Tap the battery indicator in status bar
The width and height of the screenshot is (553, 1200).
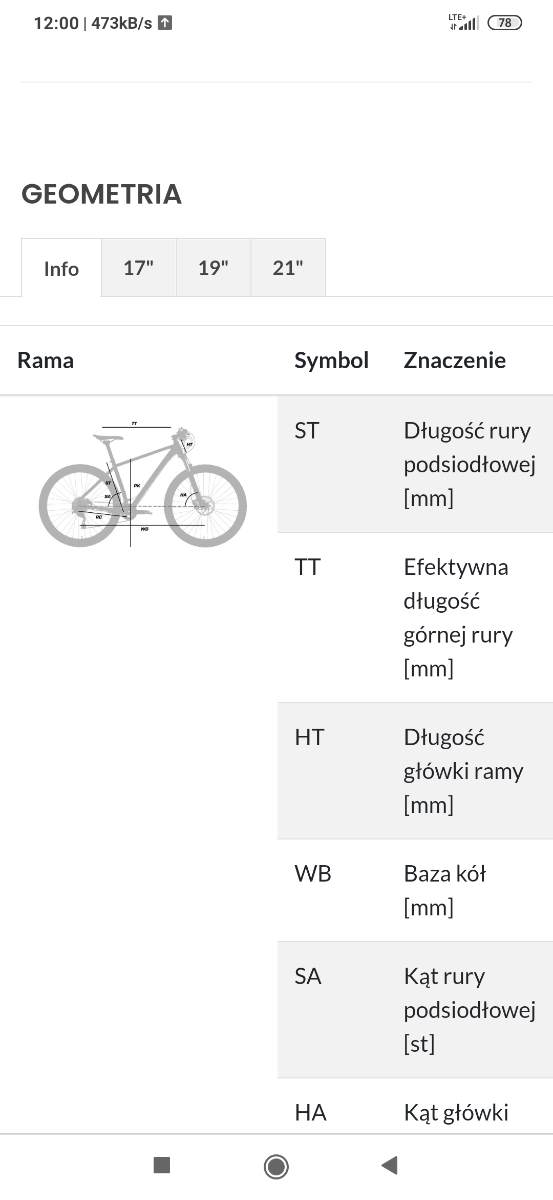(505, 22)
